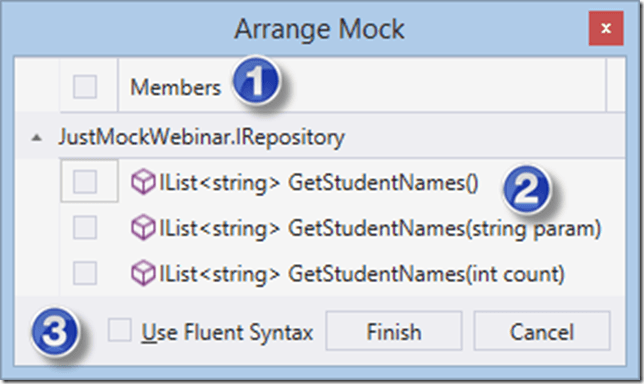Tick the checkbox for GetStudentNames(string param)
The height and width of the screenshot is (384, 644).
coord(85,227)
